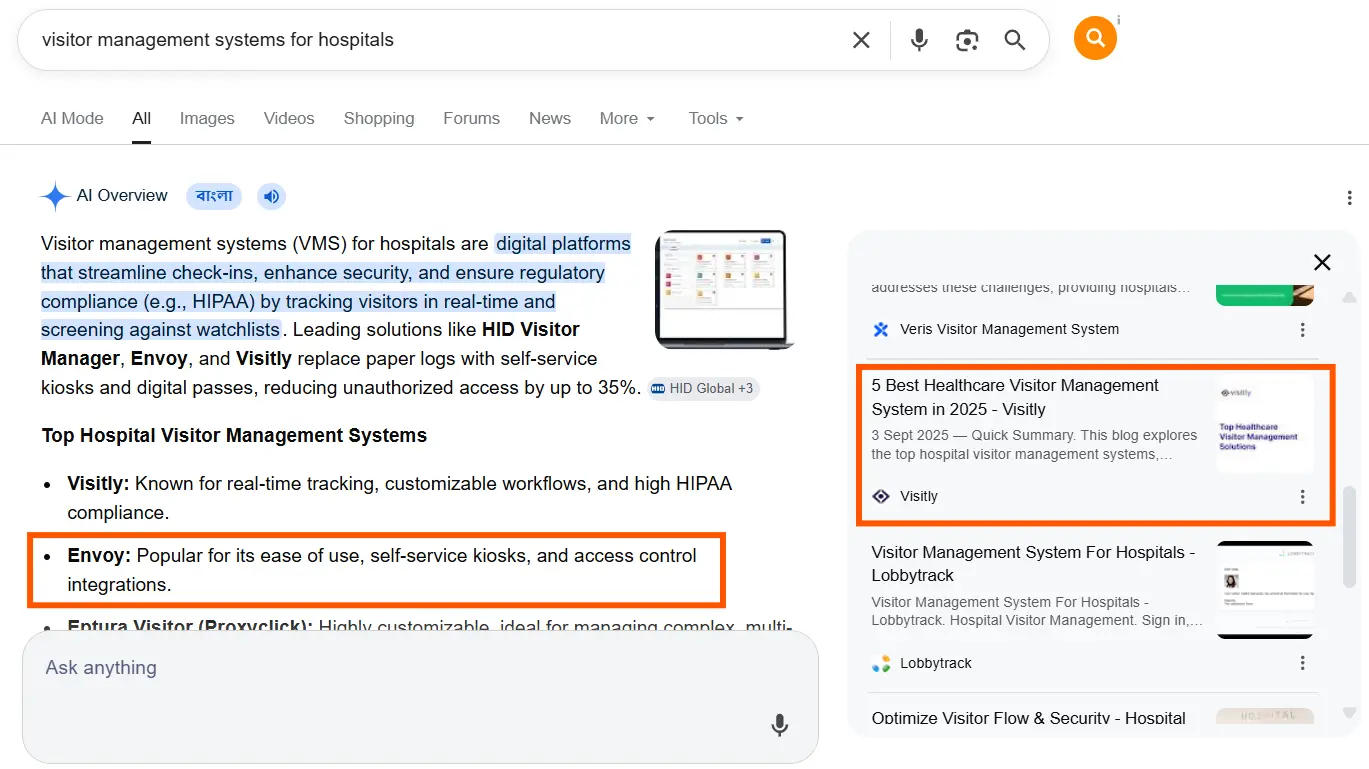1369x769 pixels.
Task: Open 'Visitor Management System For Hospitals - Lobbytrack' link
Action: pos(1033,564)
